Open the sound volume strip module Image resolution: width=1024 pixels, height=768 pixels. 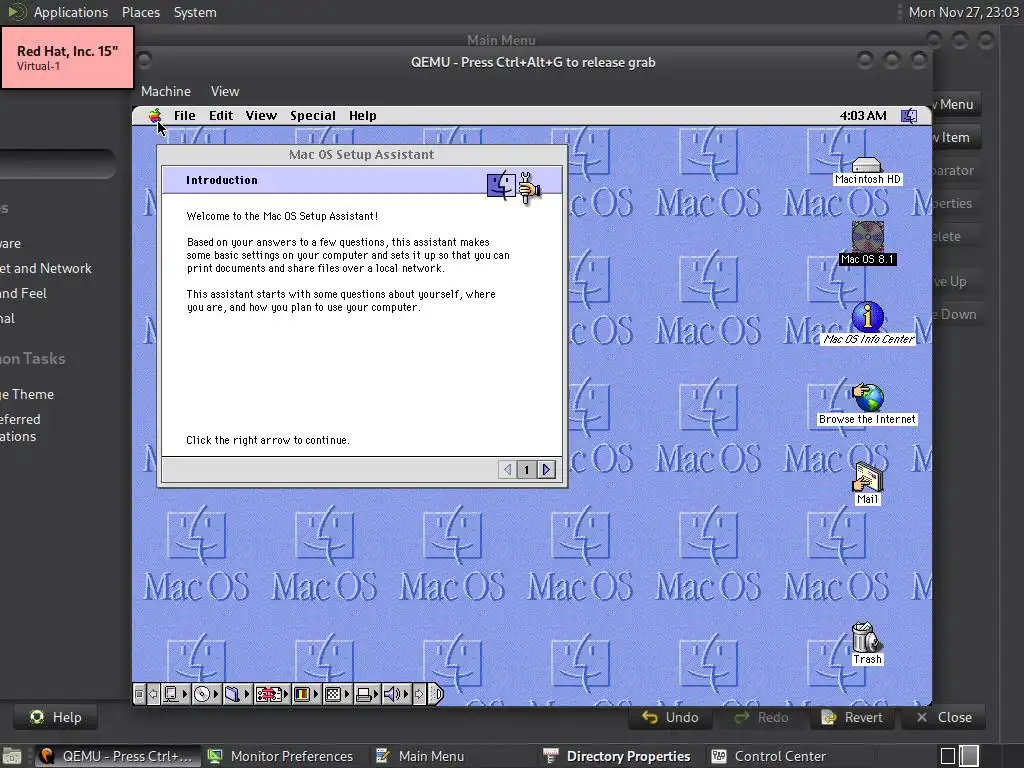[396, 694]
